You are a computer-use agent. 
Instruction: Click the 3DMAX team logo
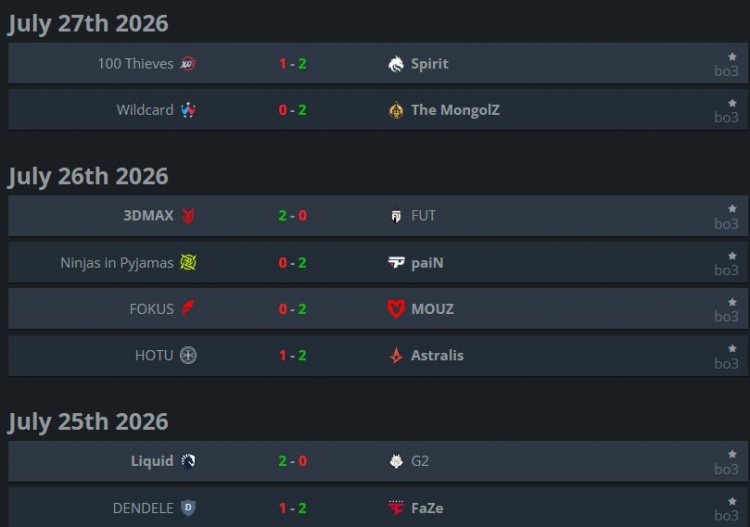[188, 216]
